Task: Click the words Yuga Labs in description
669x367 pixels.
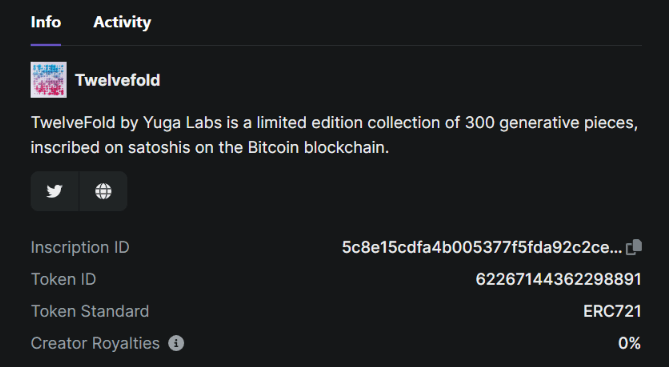Action: pyautogui.click(x=182, y=123)
